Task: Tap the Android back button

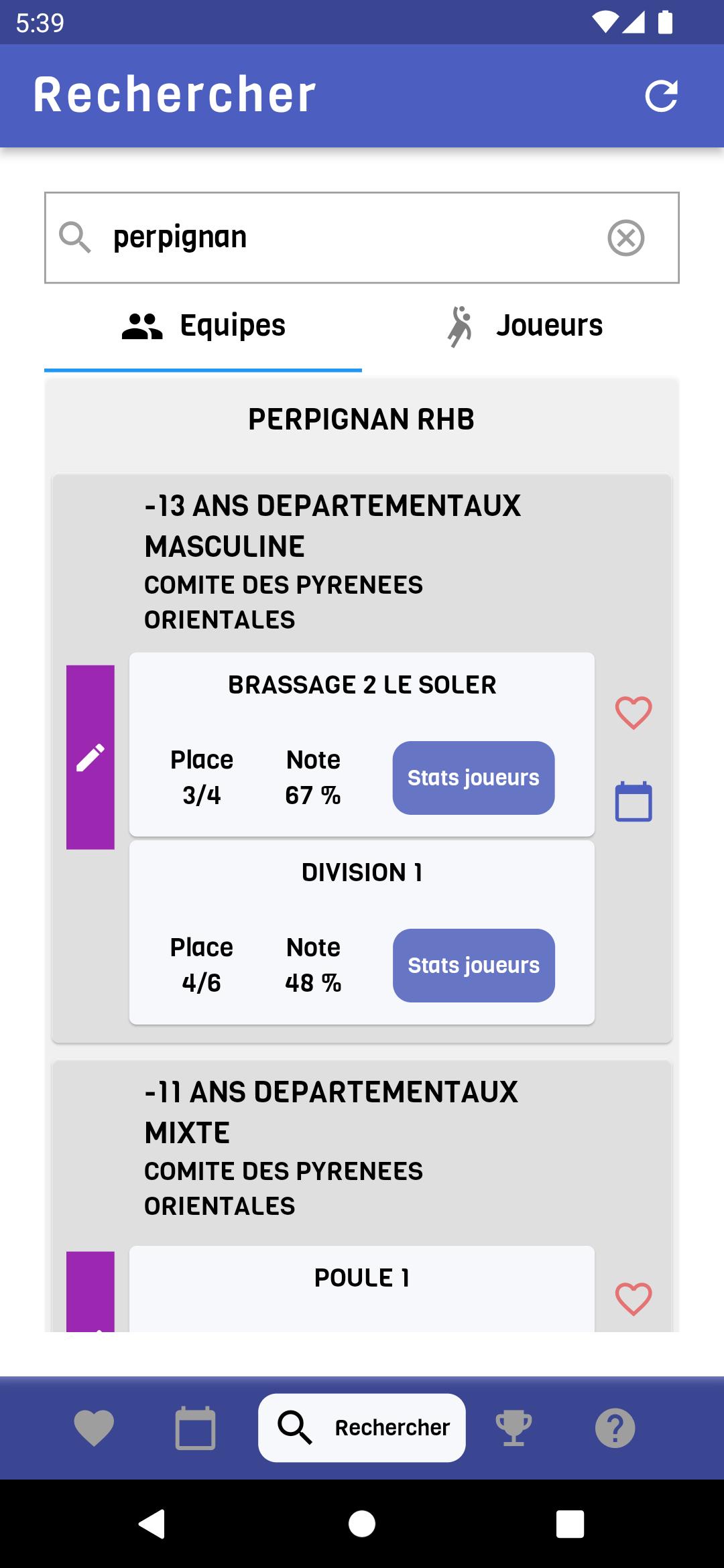Action: point(152,1524)
